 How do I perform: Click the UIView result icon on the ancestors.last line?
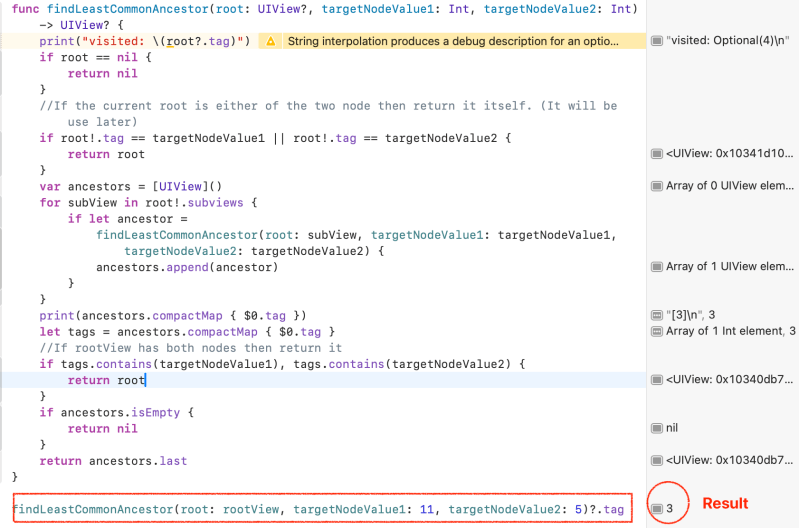tap(656, 461)
